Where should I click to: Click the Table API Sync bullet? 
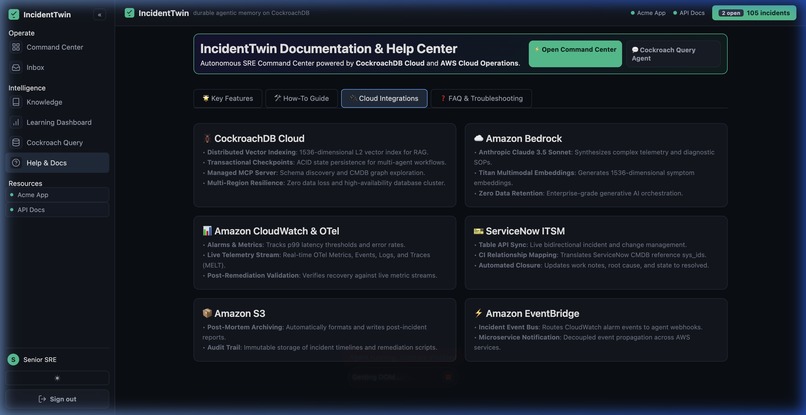[x=580, y=245]
